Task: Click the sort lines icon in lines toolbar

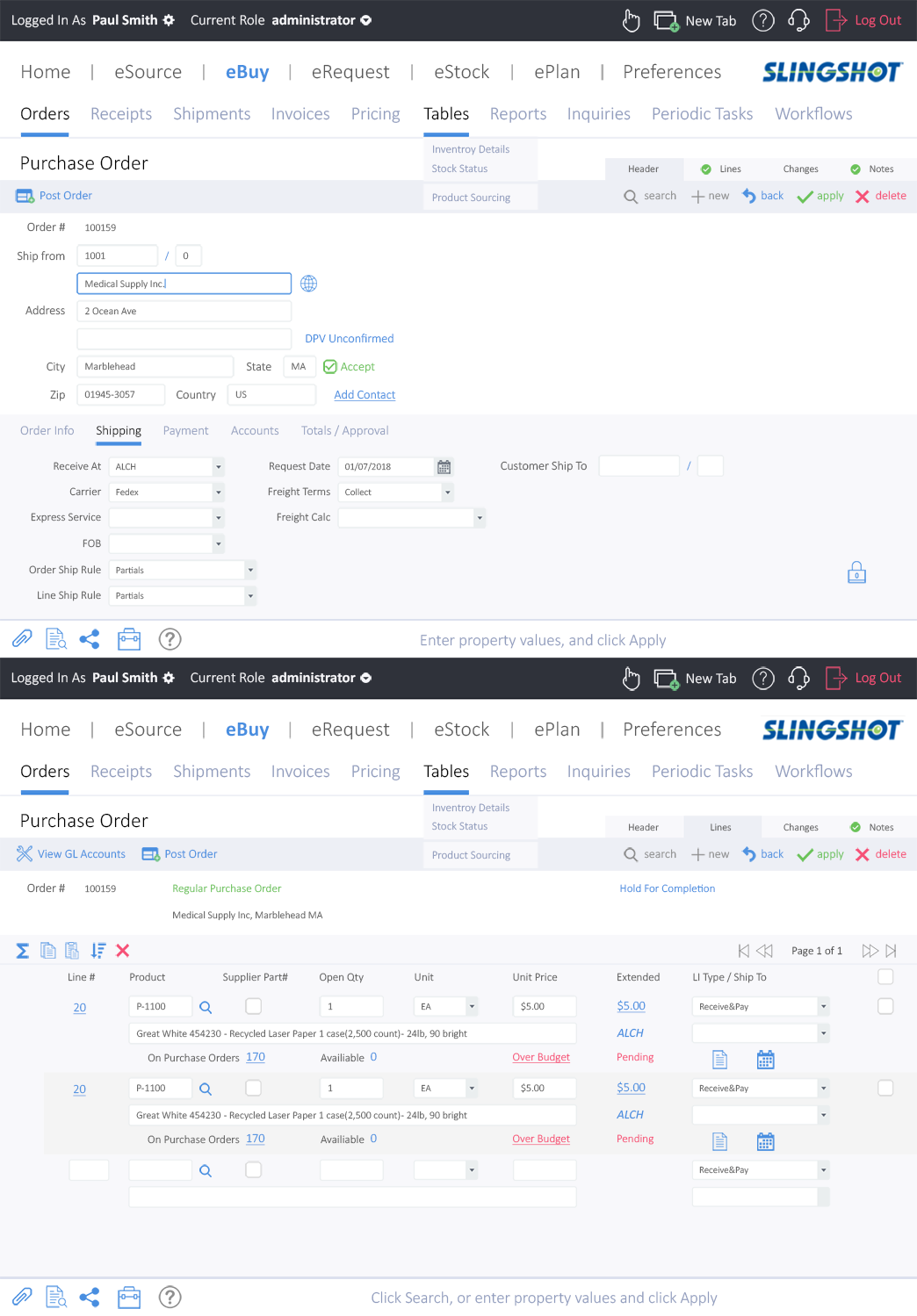Action: (x=97, y=951)
